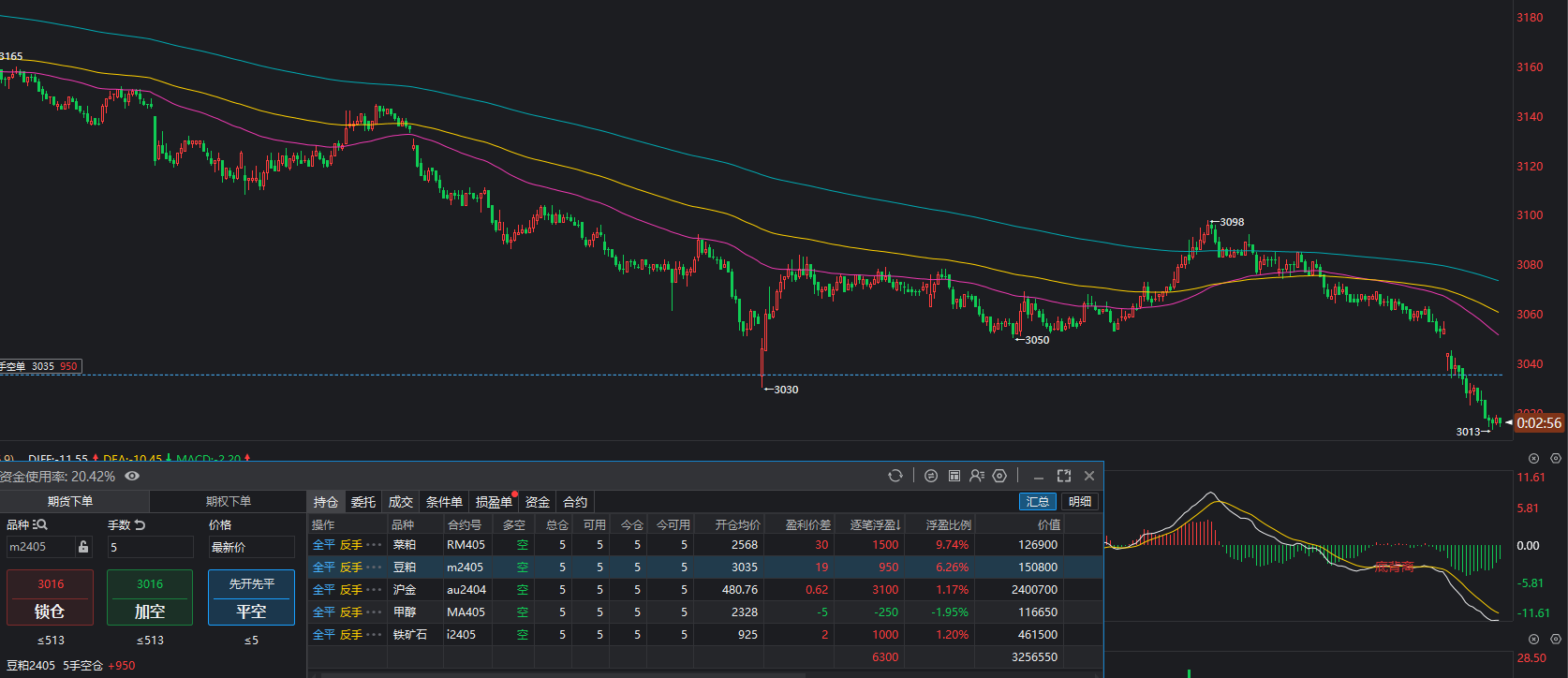Click 反手 for 菜粕 RM405
The image size is (1568, 678).
pos(350,545)
